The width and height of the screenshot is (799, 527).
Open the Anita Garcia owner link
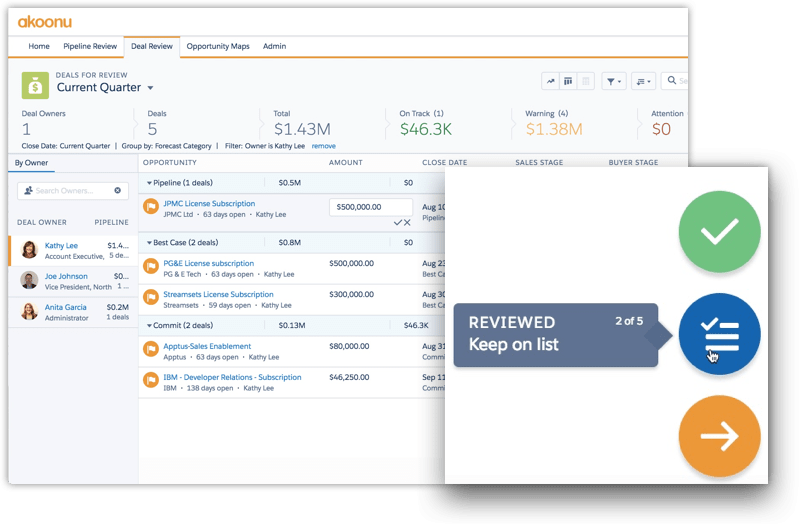65,307
